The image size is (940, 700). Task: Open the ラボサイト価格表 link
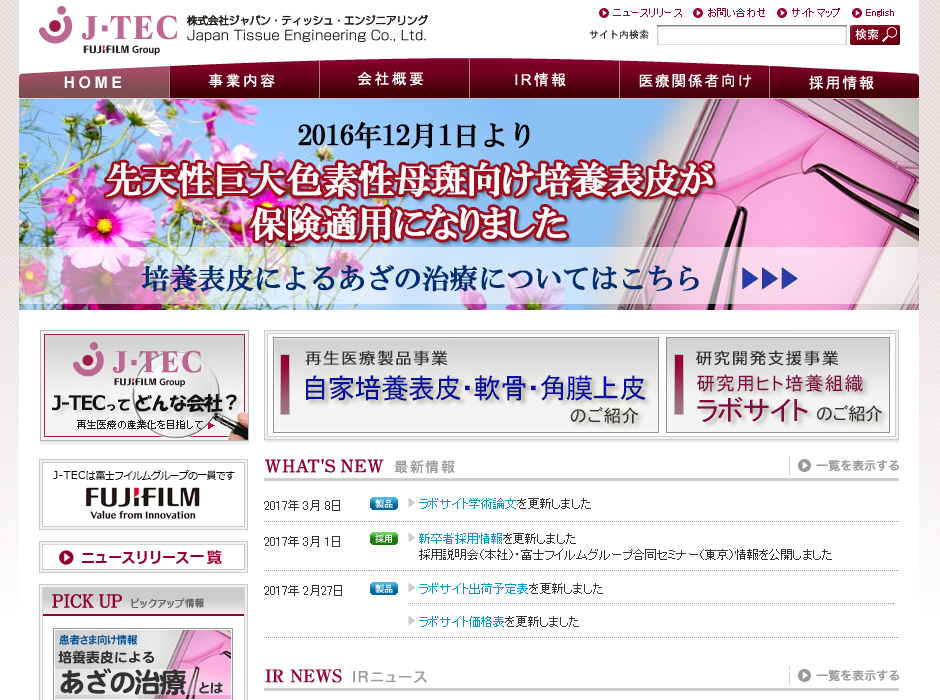click(461, 621)
